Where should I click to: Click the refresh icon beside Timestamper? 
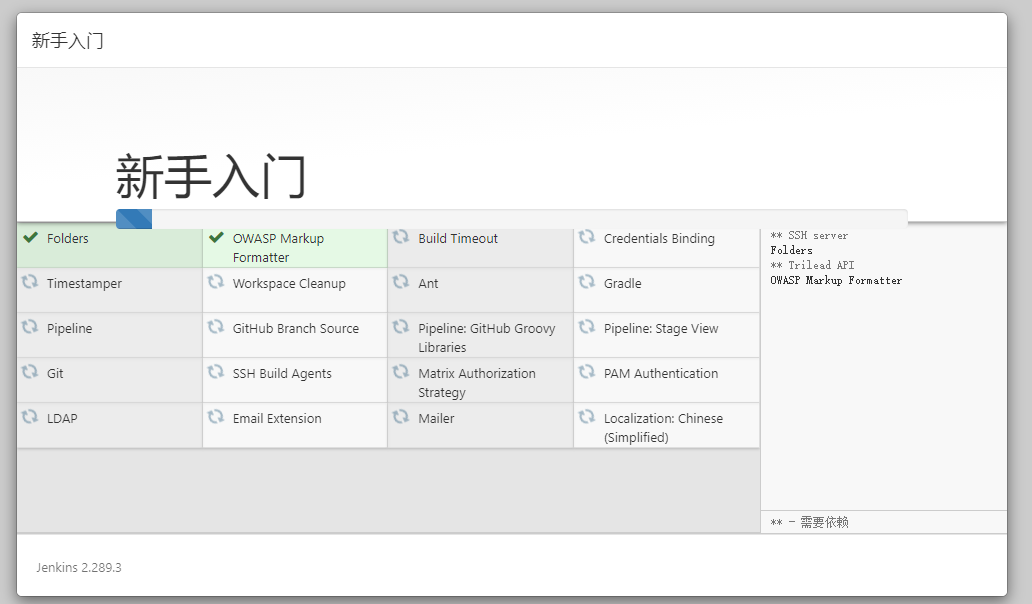tap(30, 282)
